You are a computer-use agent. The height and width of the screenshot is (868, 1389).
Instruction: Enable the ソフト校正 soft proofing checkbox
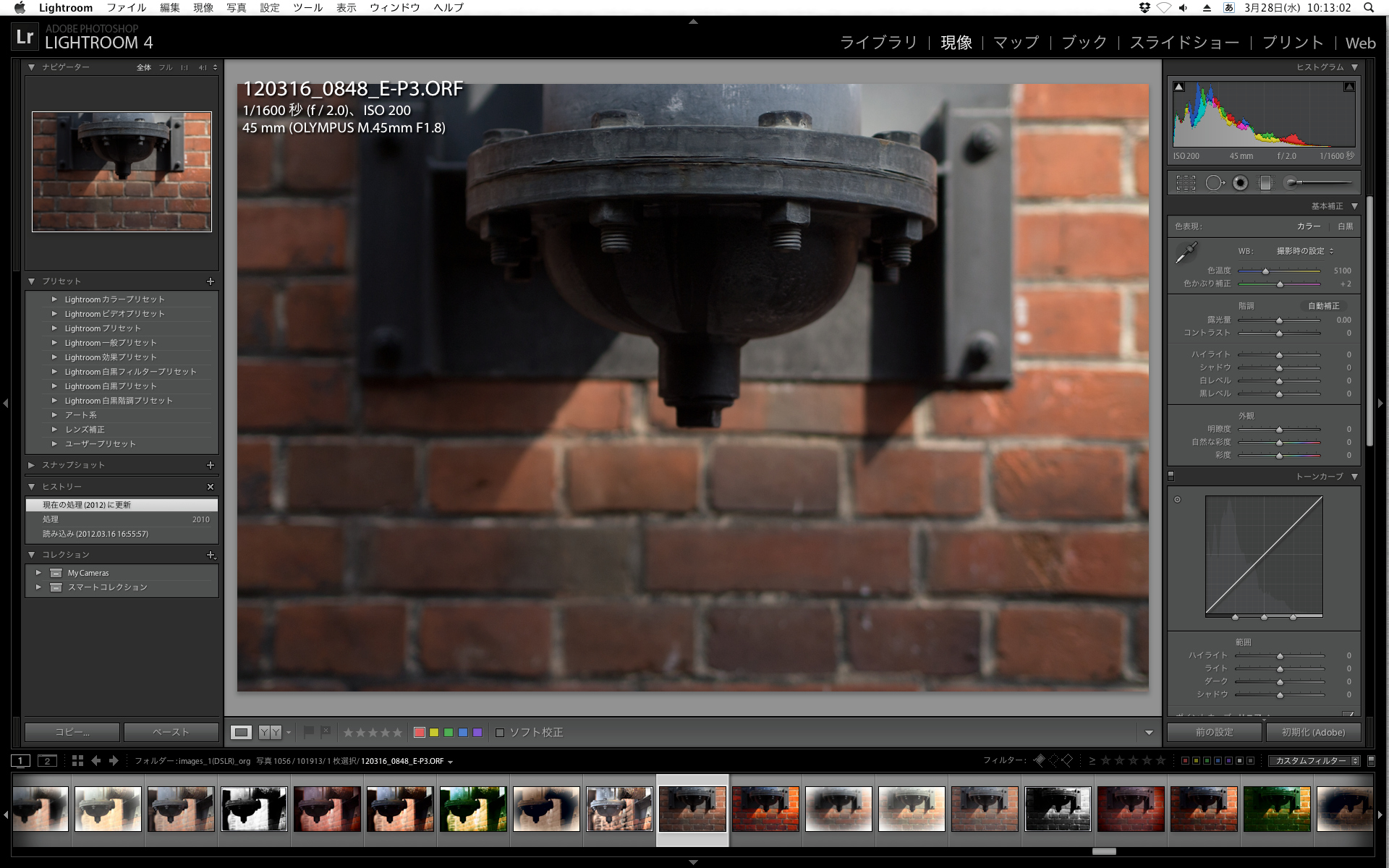pos(500,733)
